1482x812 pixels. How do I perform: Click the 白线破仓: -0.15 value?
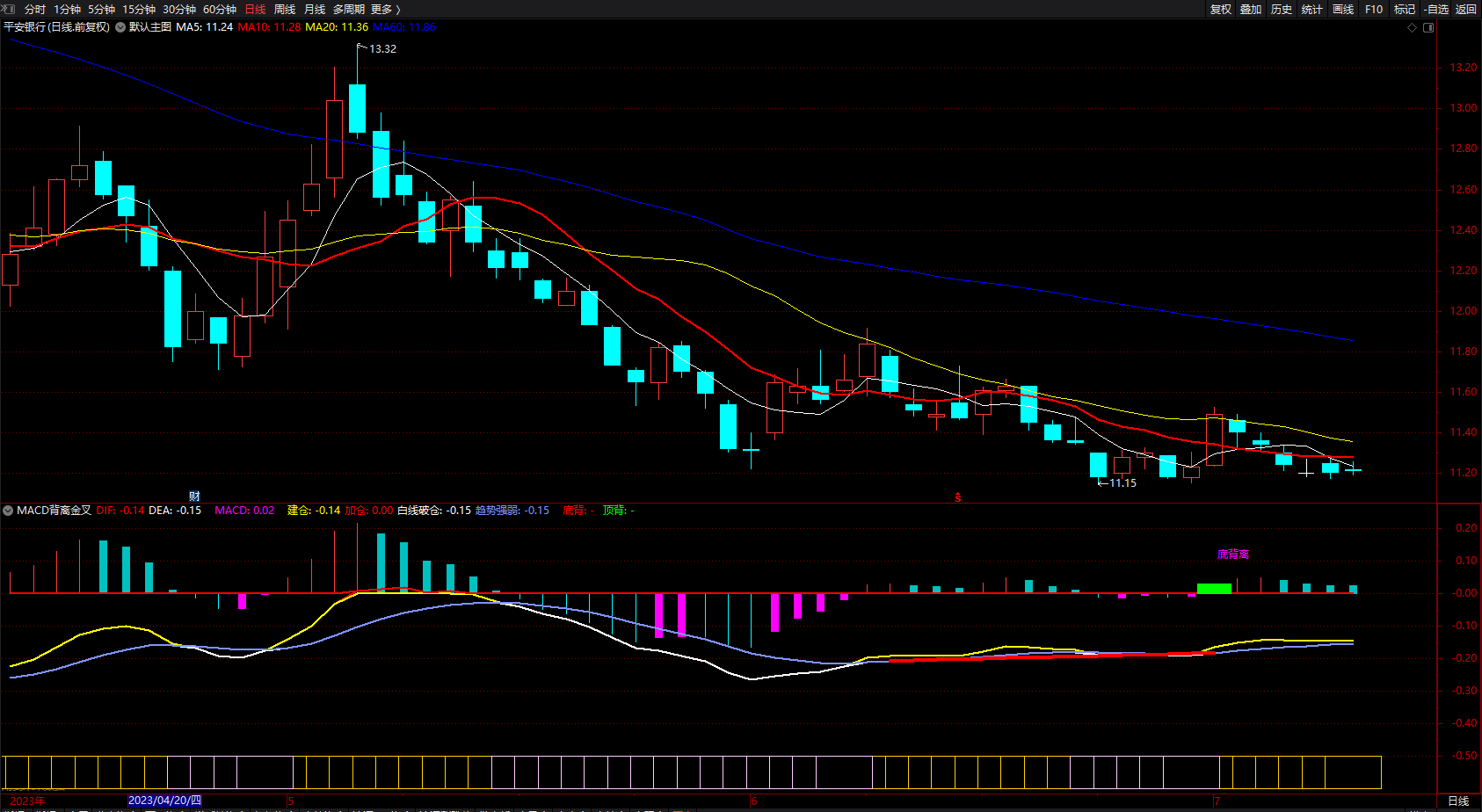[434, 511]
